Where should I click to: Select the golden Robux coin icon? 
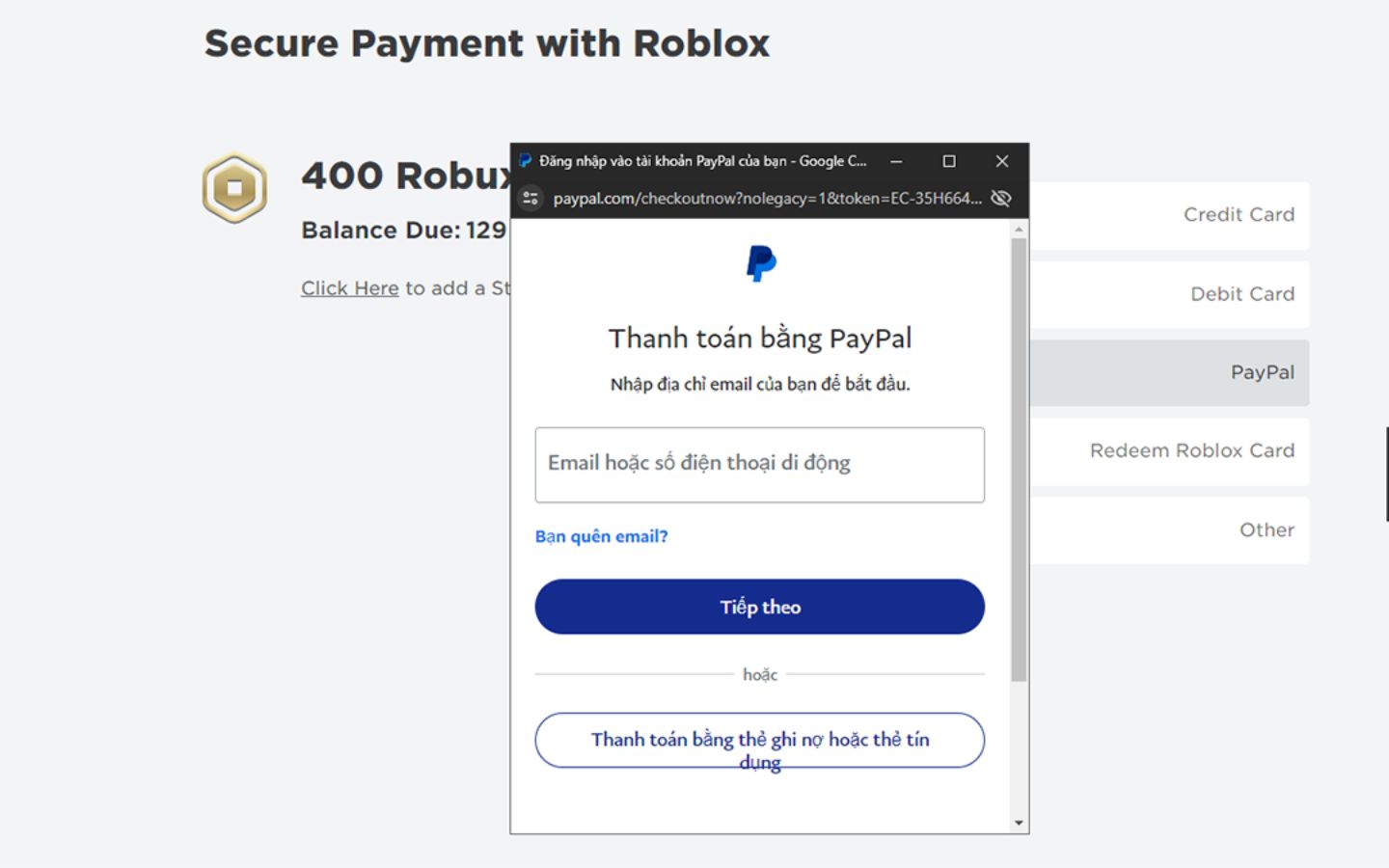point(233,186)
